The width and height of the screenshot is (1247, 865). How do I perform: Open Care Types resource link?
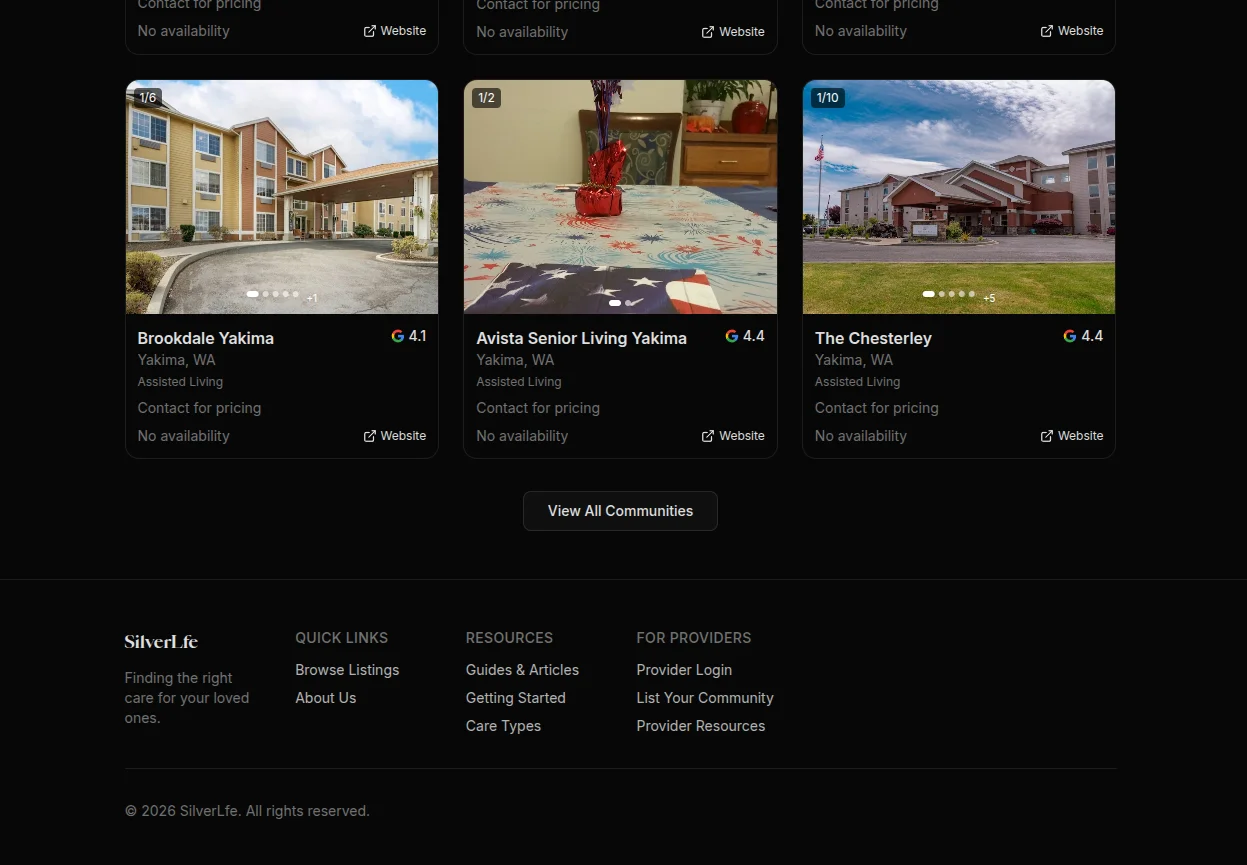point(503,726)
